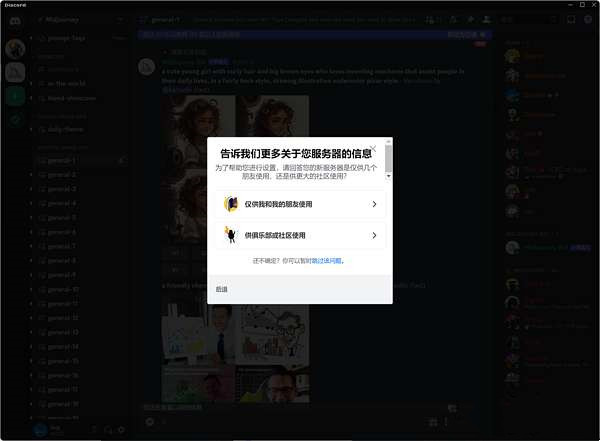Viewport: 600px width, 441px height.
Task: Open the help icon in header
Action: pyautogui.click(x=588, y=20)
